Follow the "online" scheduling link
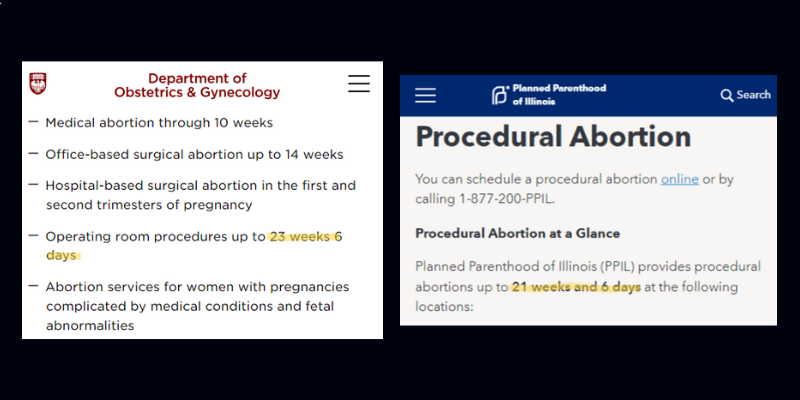Screen dimensions: 800x400 click(680, 178)
